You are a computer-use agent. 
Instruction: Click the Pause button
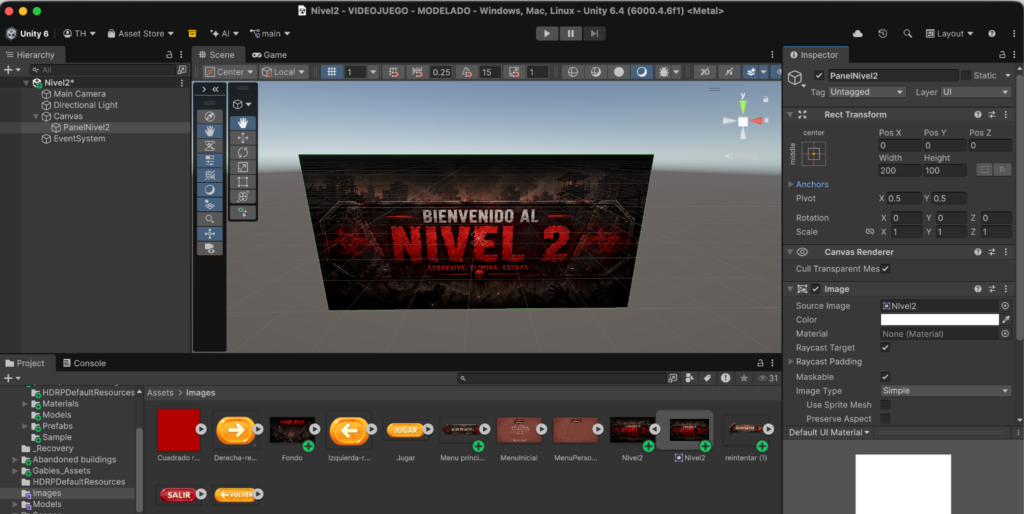click(x=570, y=33)
